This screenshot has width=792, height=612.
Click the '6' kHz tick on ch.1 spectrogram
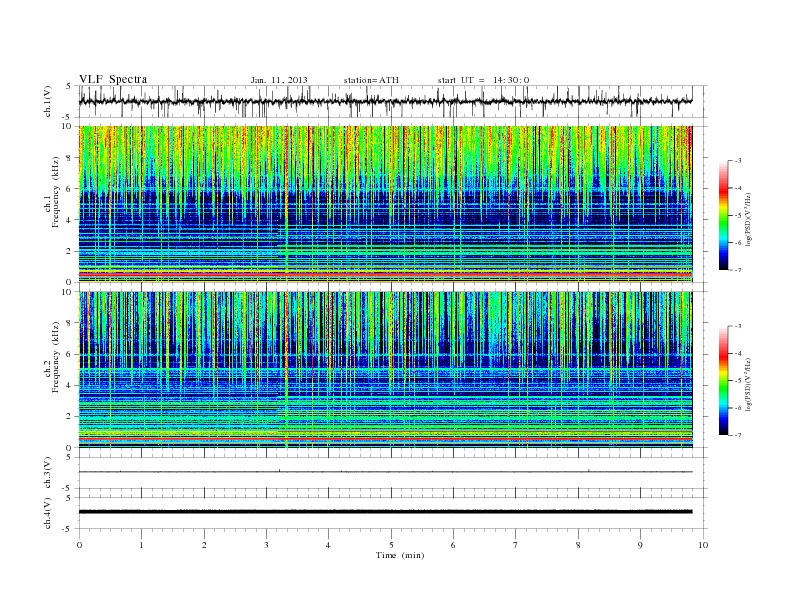[x=70, y=189]
